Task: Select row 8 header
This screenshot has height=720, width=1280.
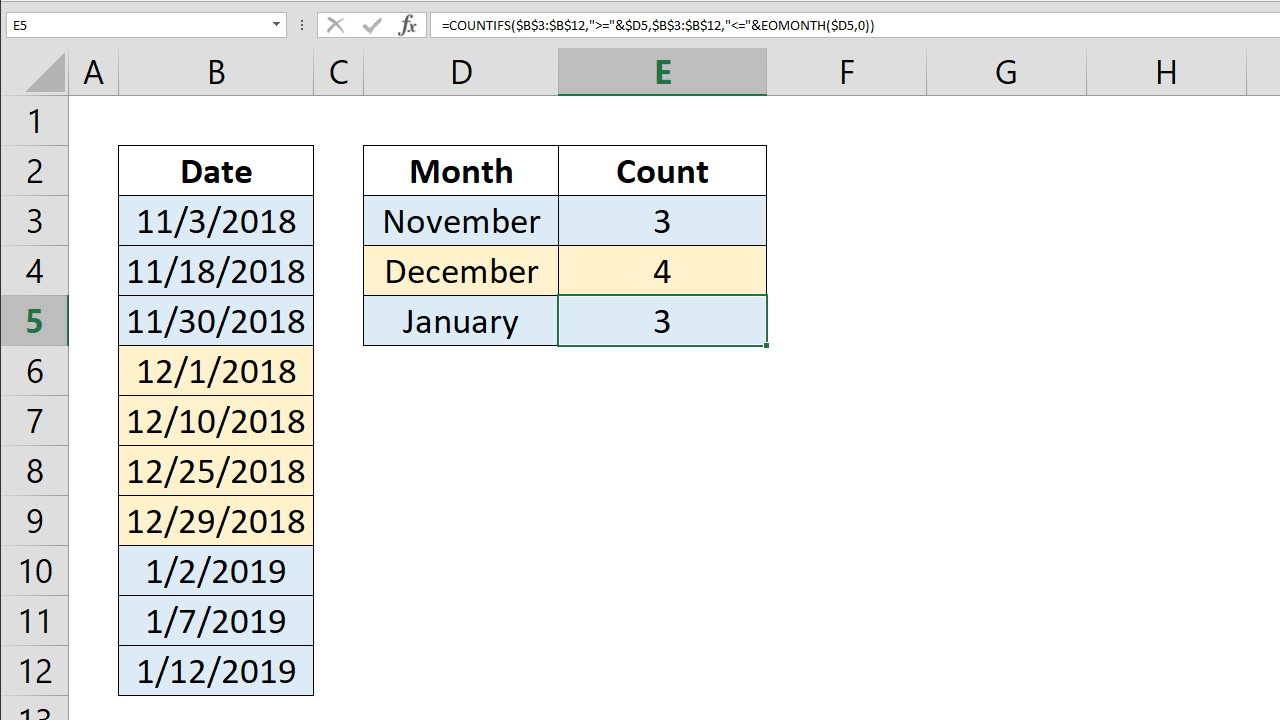Action: [34, 471]
